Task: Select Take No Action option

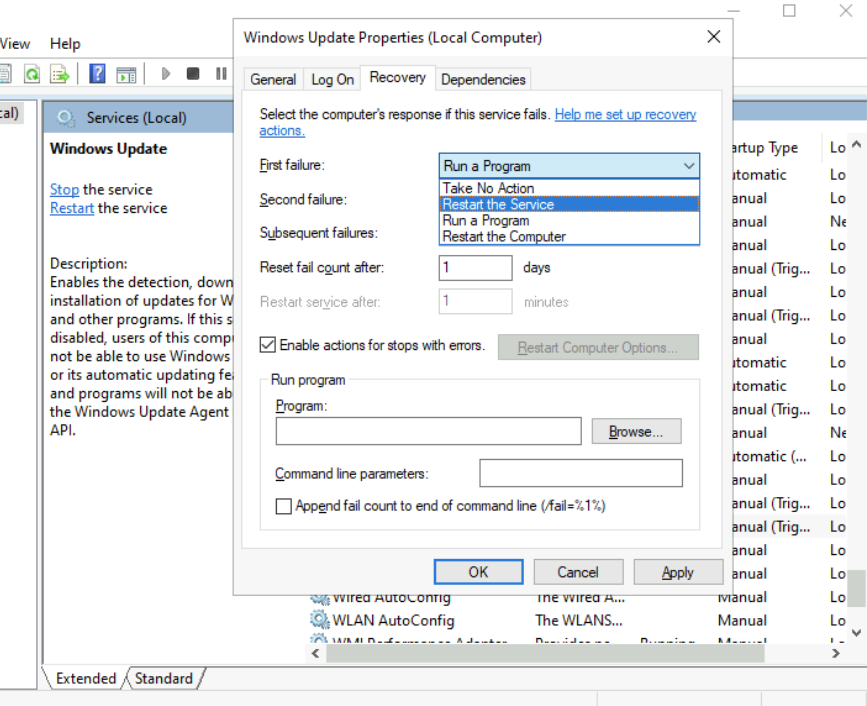Action: (488, 188)
